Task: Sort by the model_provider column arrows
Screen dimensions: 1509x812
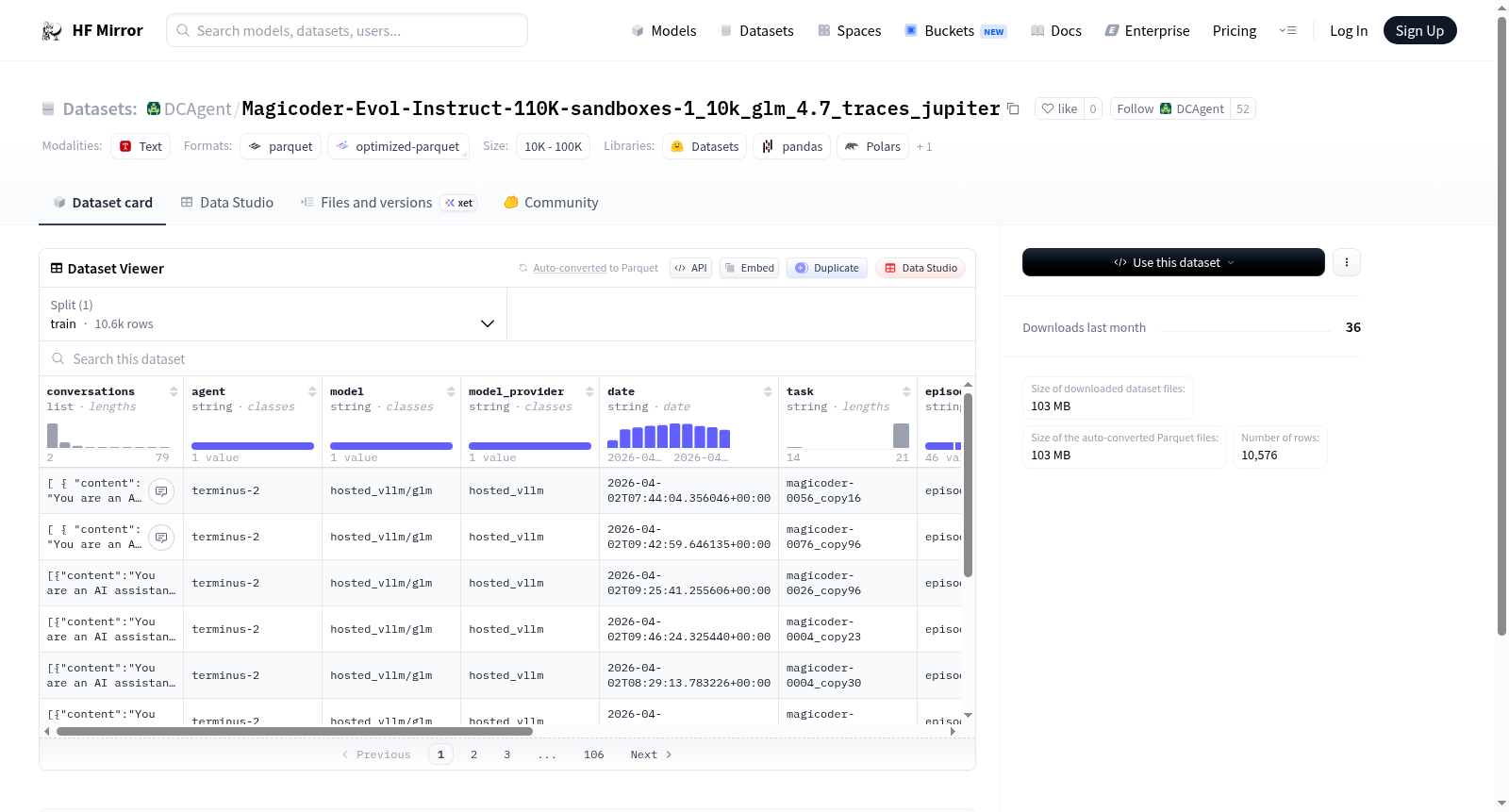Action: pos(589,391)
